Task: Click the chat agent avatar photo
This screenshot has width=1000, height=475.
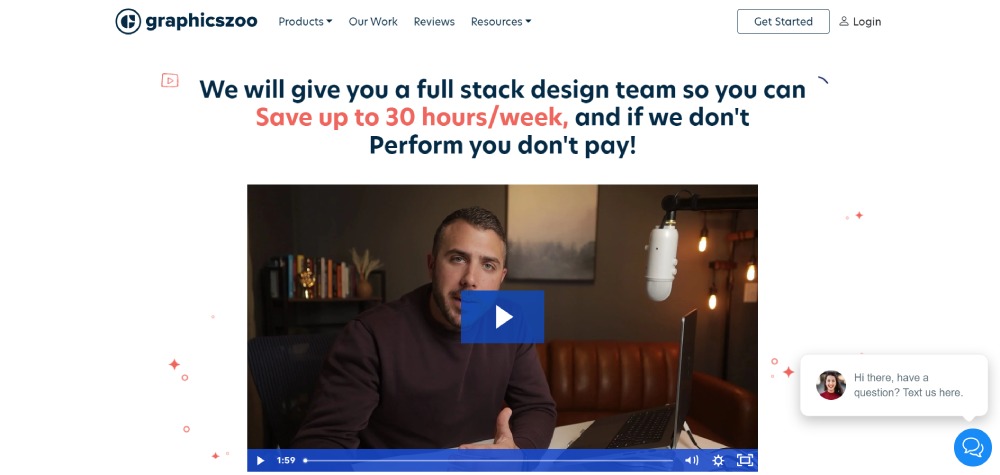Action: (x=831, y=385)
